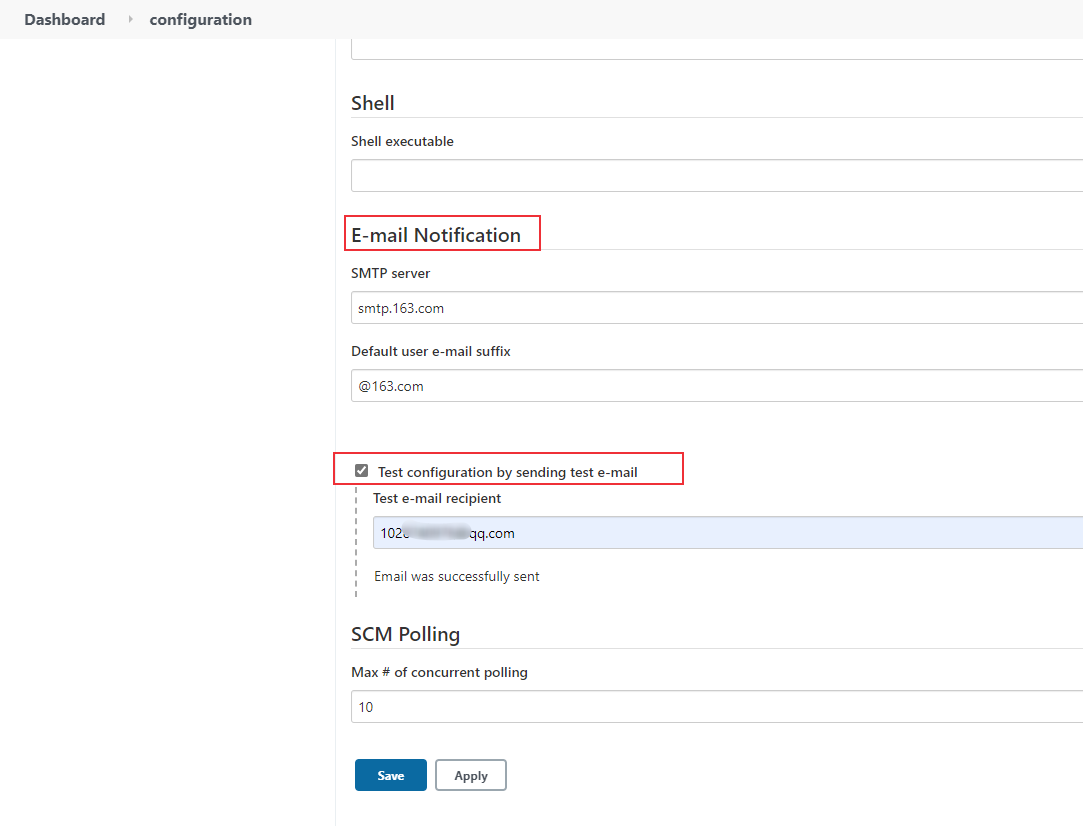Click the text field above Shell heading
The height and width of the screenshot is (826, 1083).
click(x=717, y=49)
